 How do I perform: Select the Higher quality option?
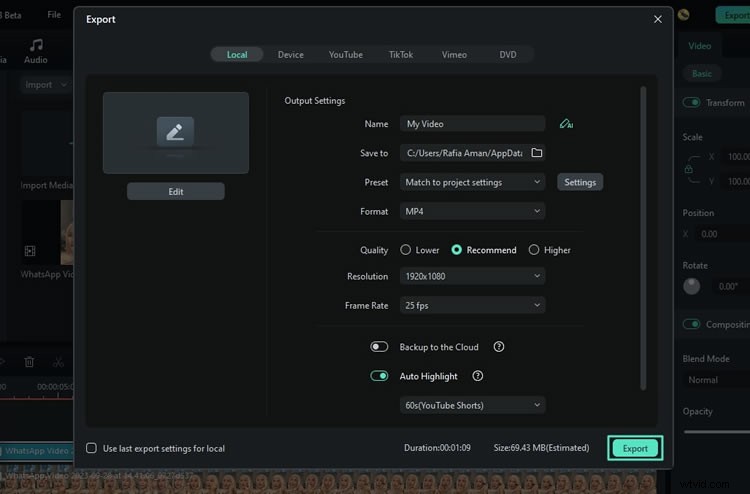[534, 250]
